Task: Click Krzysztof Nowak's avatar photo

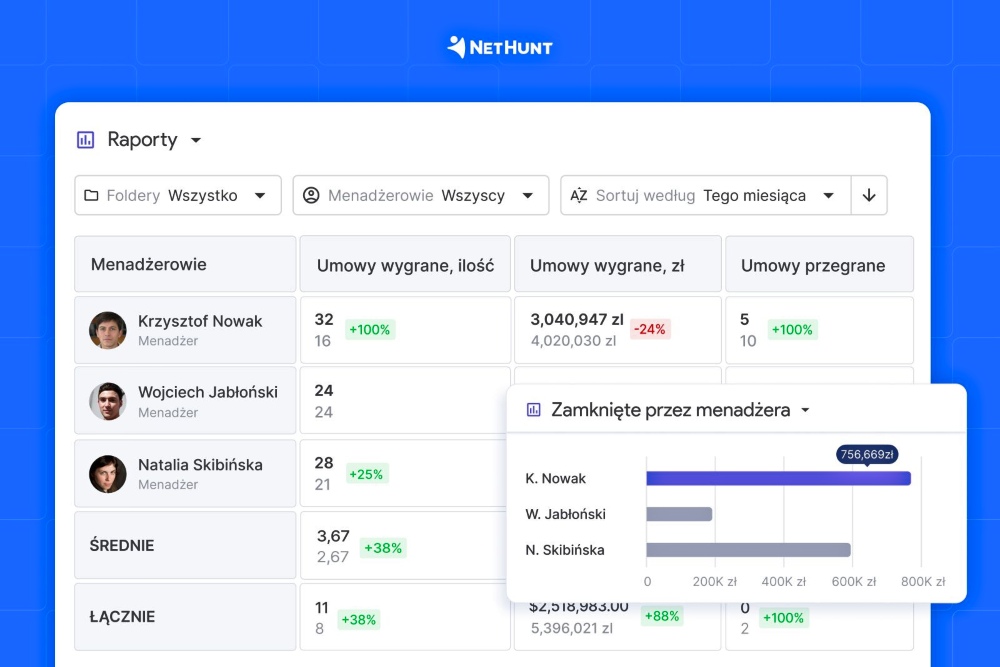Action: [x=108, y=330]
